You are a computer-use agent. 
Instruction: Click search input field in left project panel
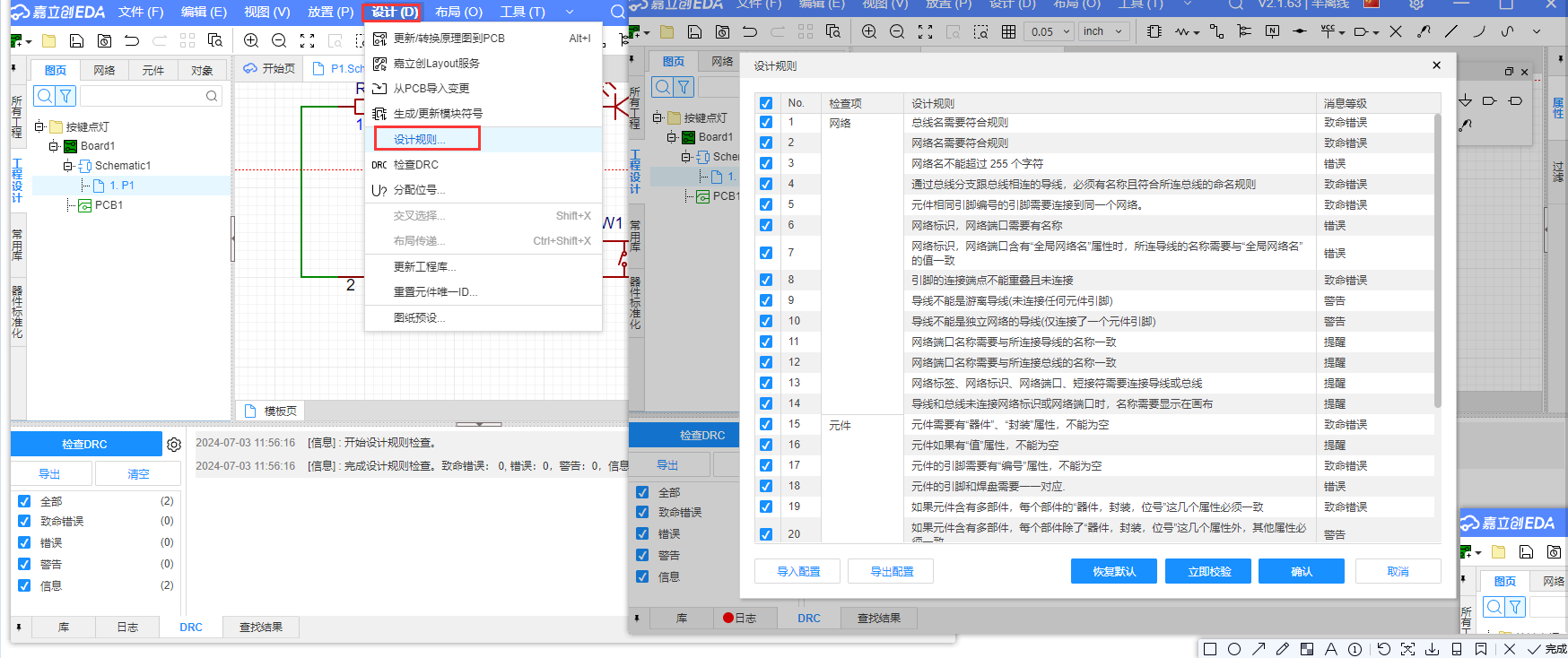tap(149, 96)
